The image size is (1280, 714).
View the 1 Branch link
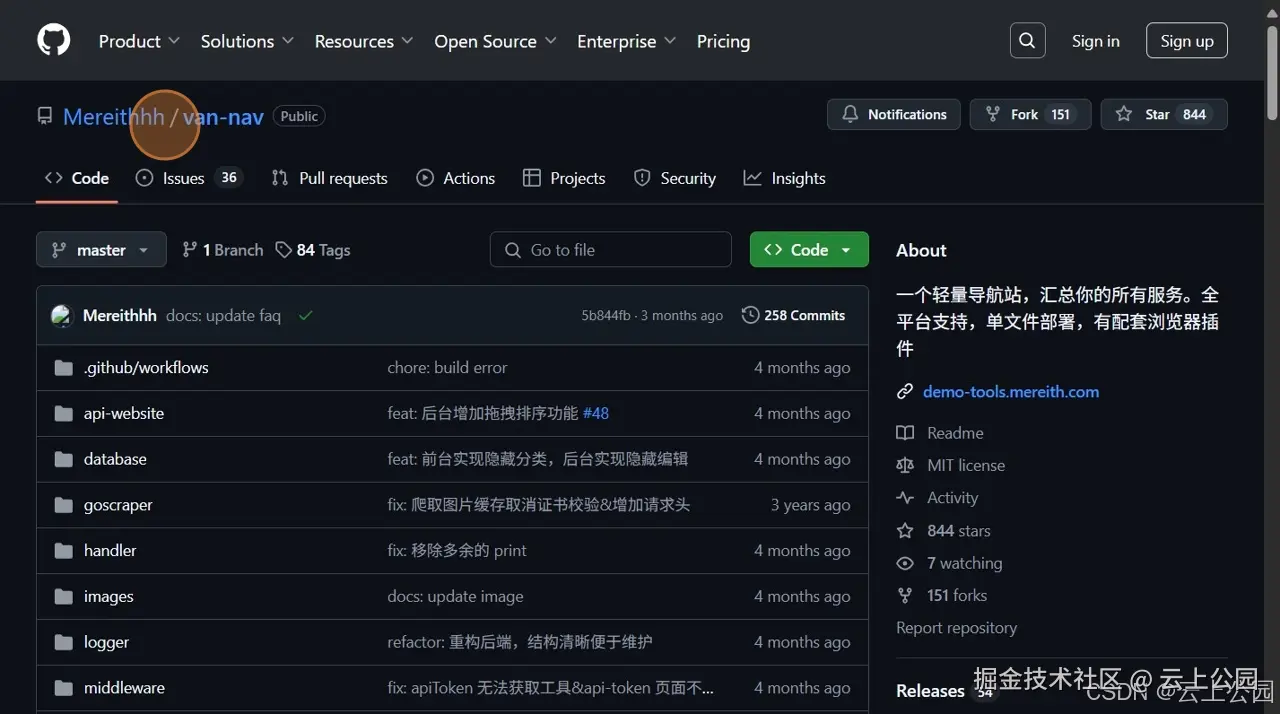pos(222,250)
